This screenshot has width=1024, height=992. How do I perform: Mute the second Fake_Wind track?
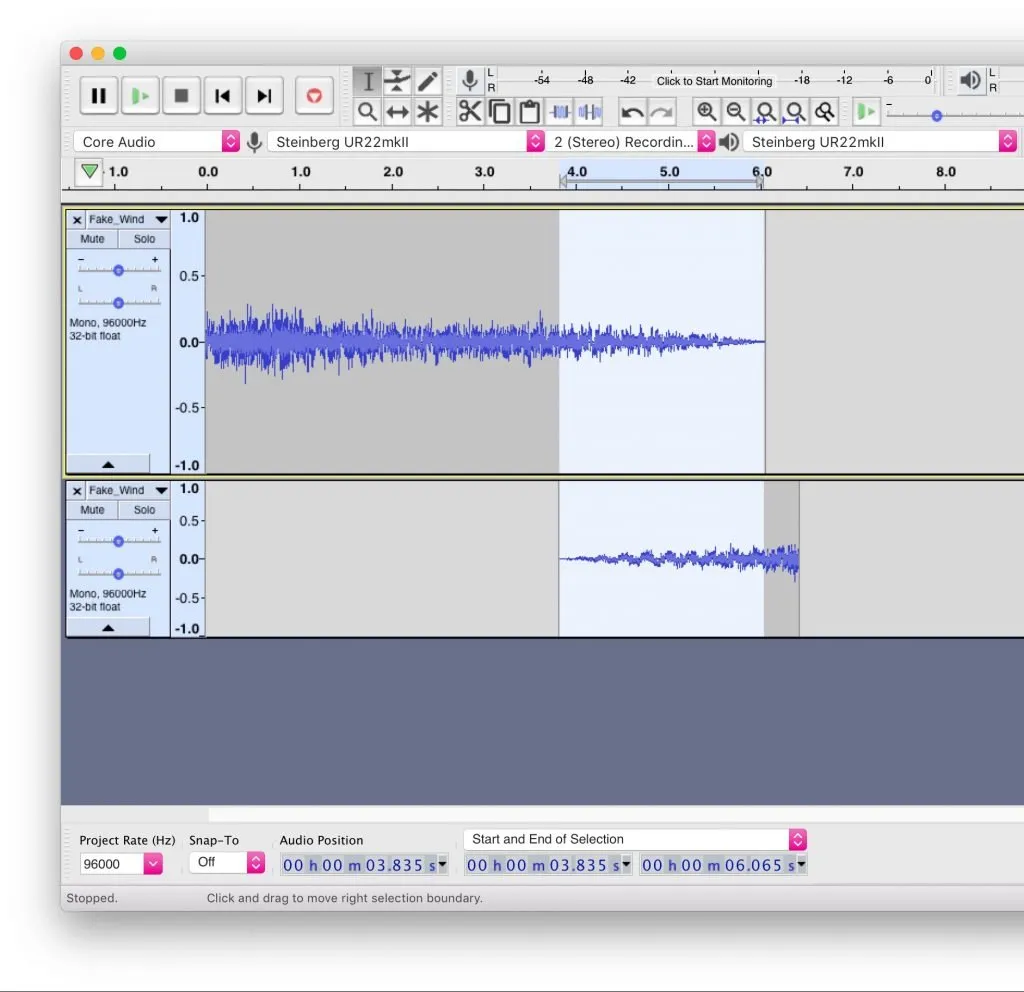point(92,510)
